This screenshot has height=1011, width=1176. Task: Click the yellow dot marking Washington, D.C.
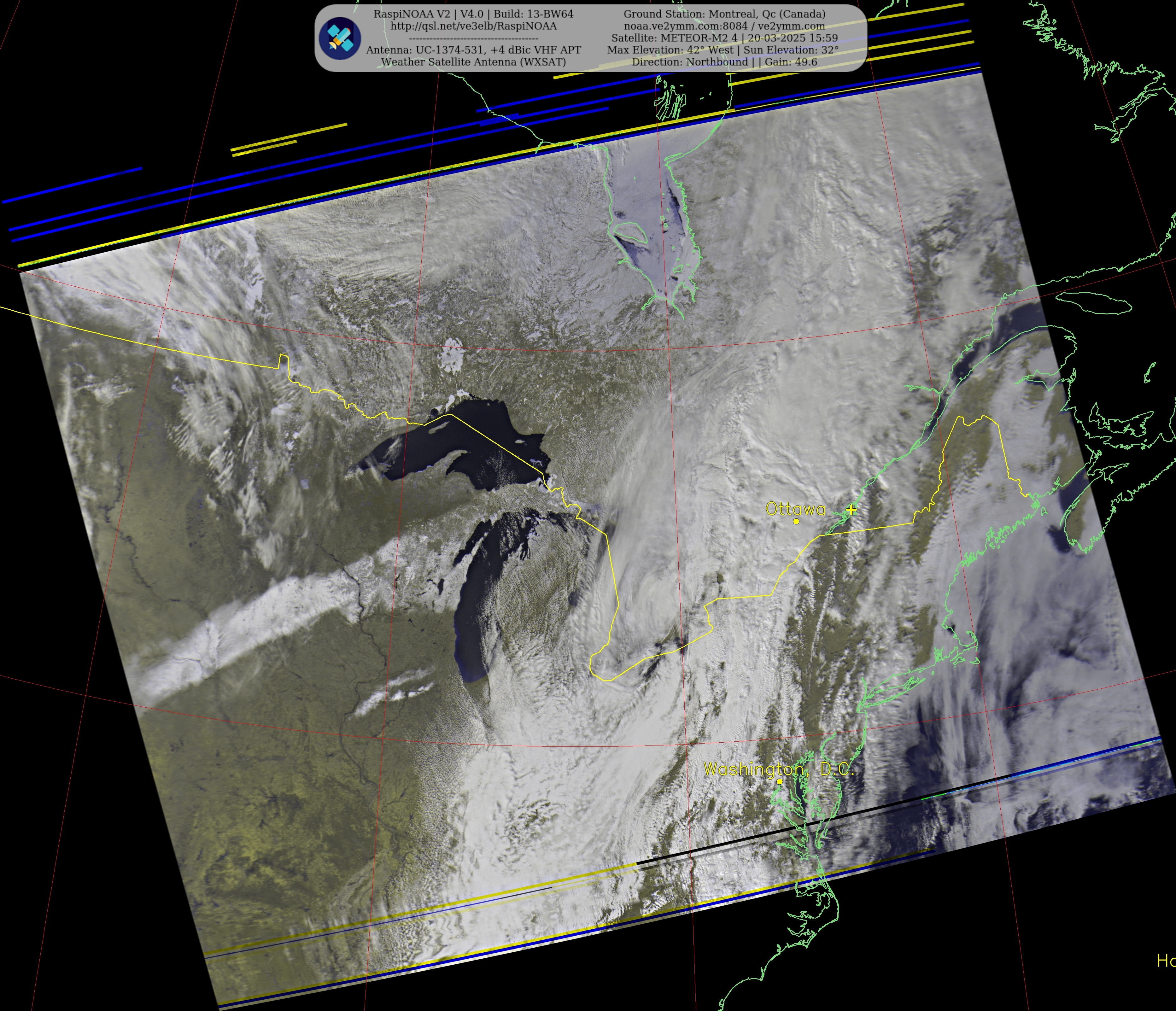tap(780, 782)
